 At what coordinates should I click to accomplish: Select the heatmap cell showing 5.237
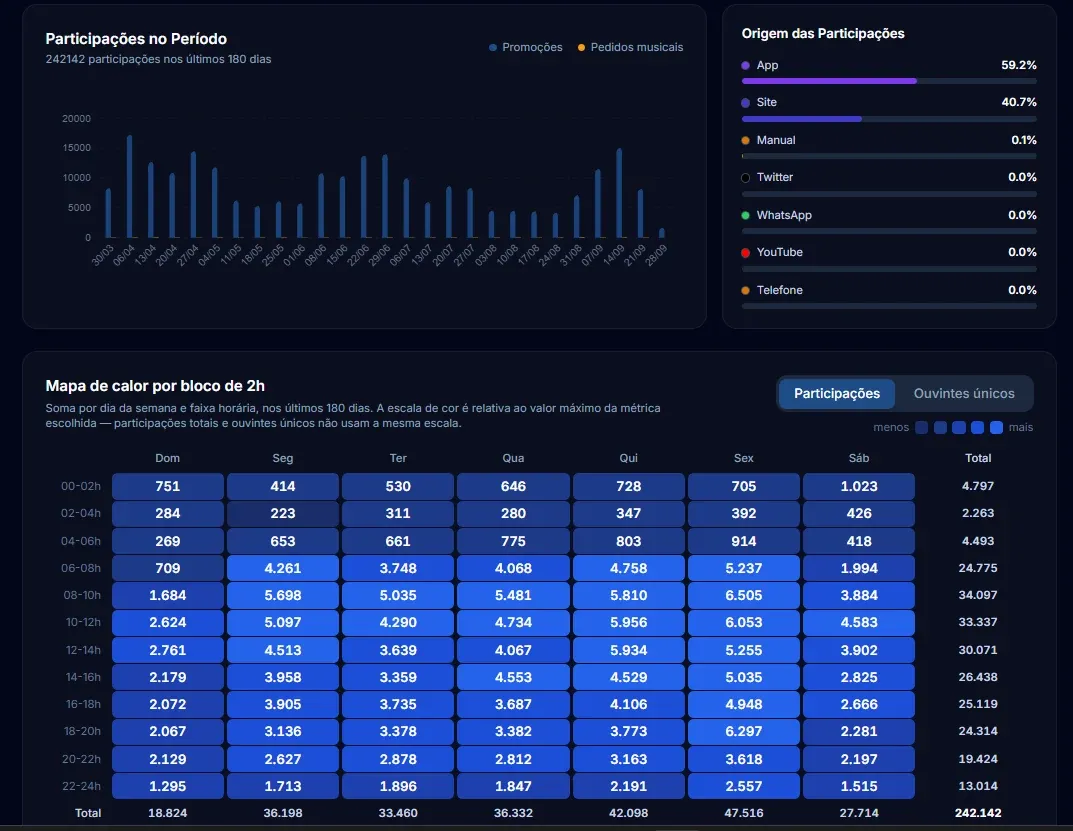point(744,568)
